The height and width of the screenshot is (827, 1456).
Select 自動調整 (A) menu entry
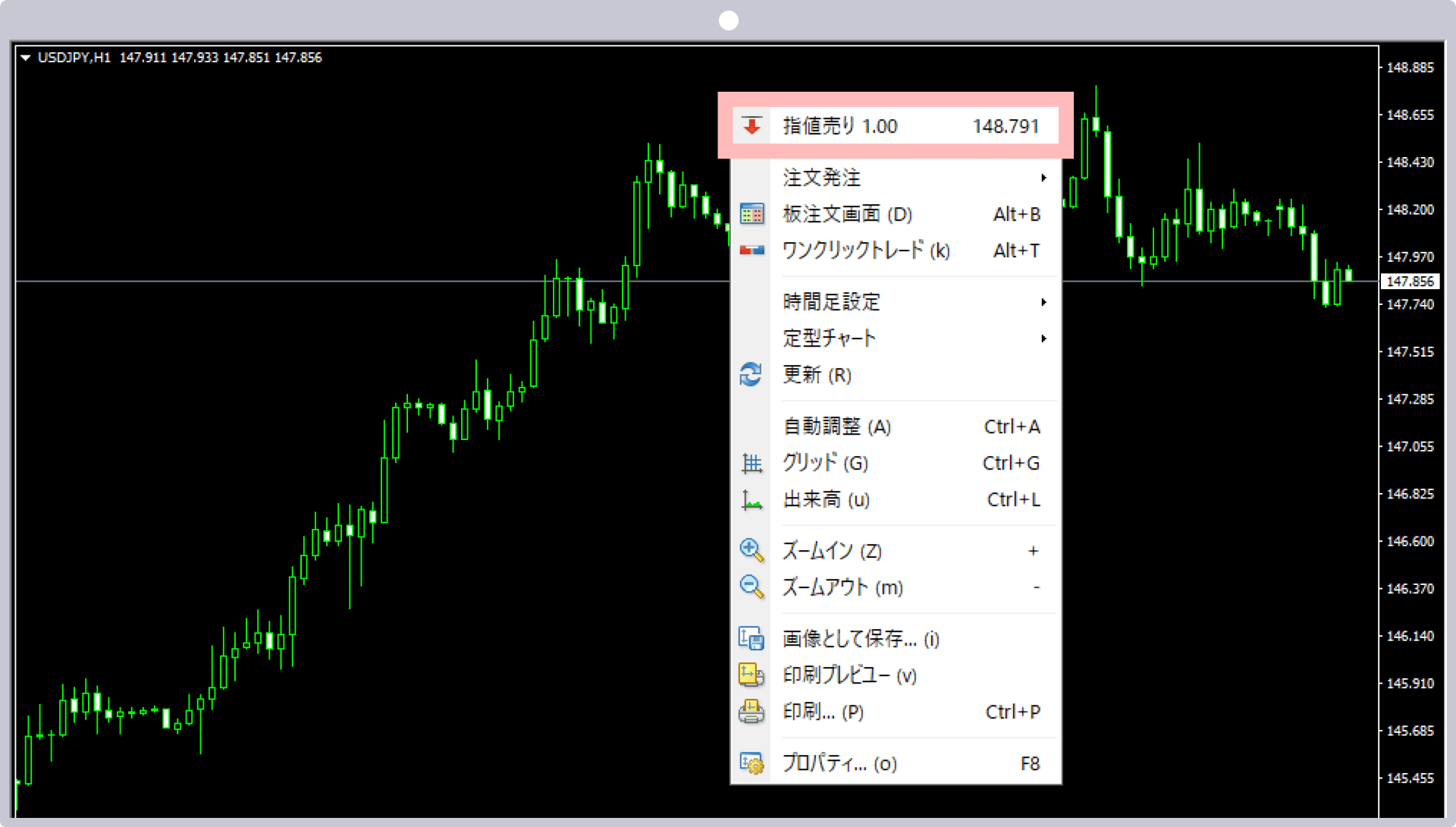coord(896,426)
